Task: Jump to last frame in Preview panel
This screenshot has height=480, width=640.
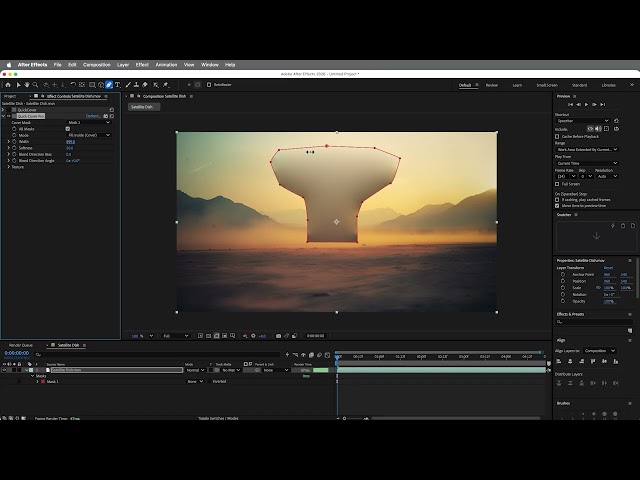Action: tap(603, 104)
